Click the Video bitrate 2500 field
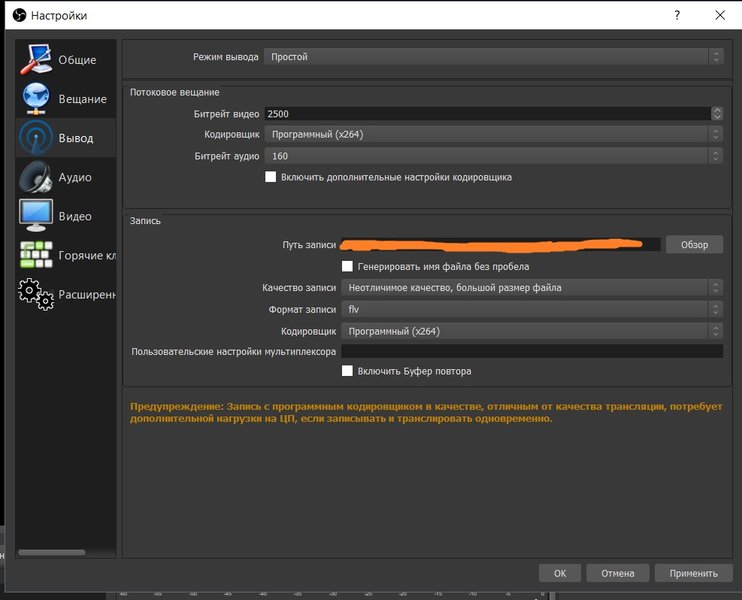 (x=487, y=114)
